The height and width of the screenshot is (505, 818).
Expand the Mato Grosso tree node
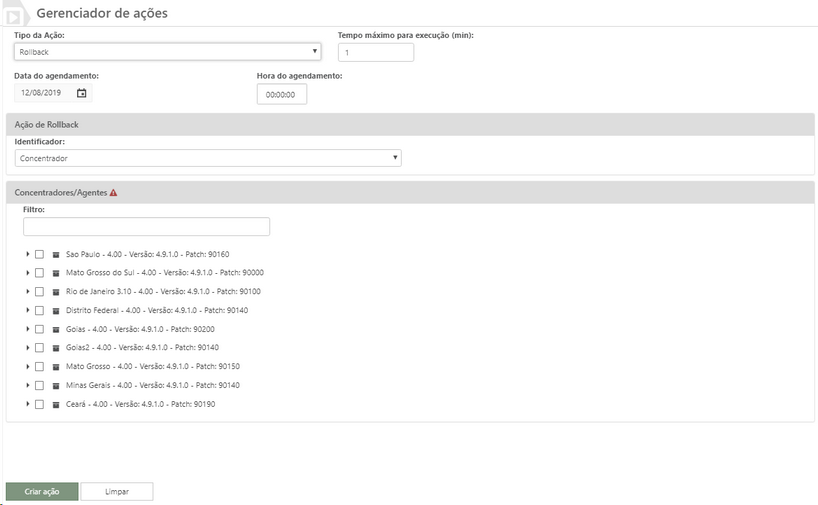(27, 367)
